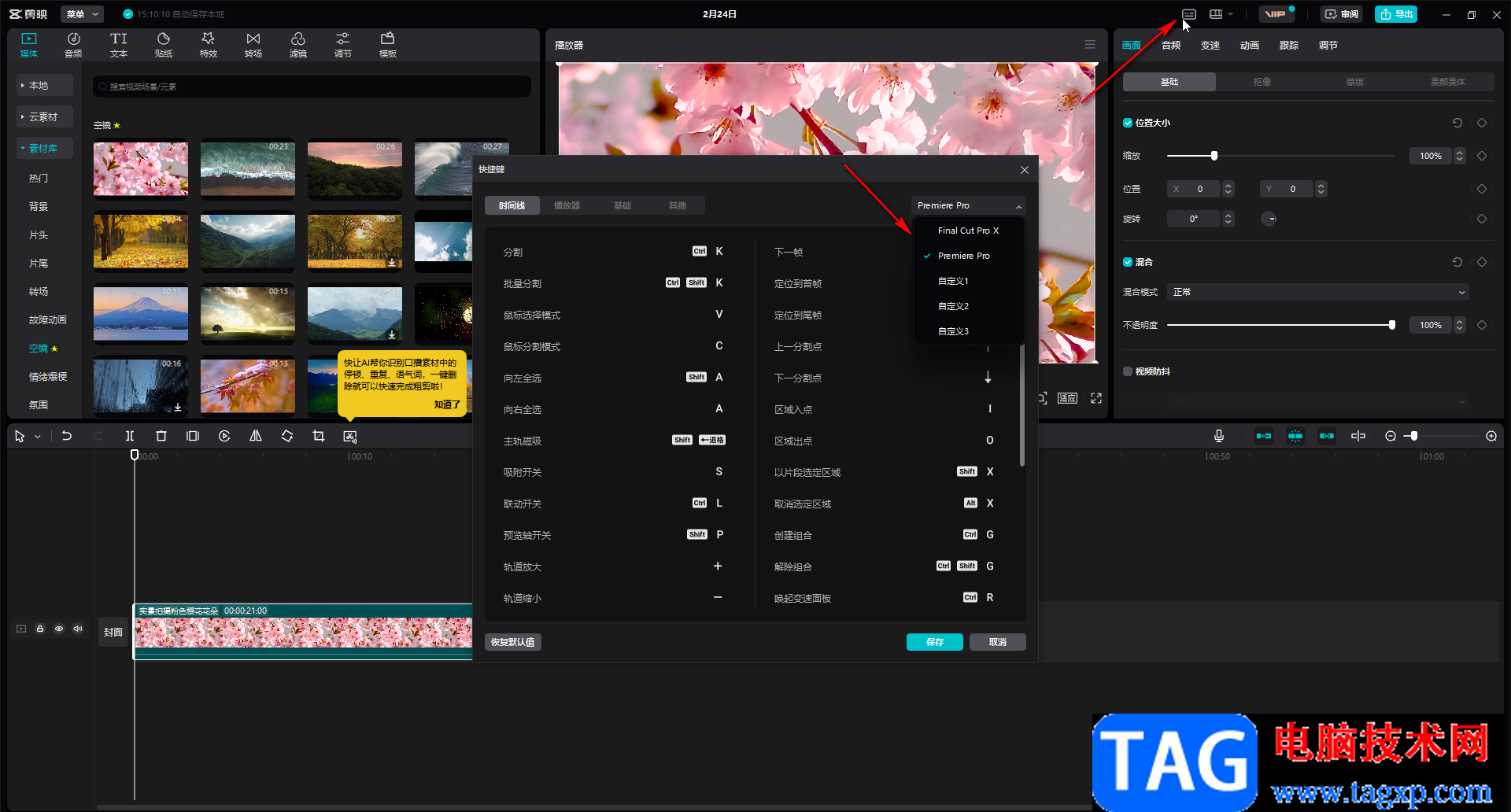Screen dimensions: 1511x812
Task: Click the split clip tool in timeline toolbar
Action: 130,436
